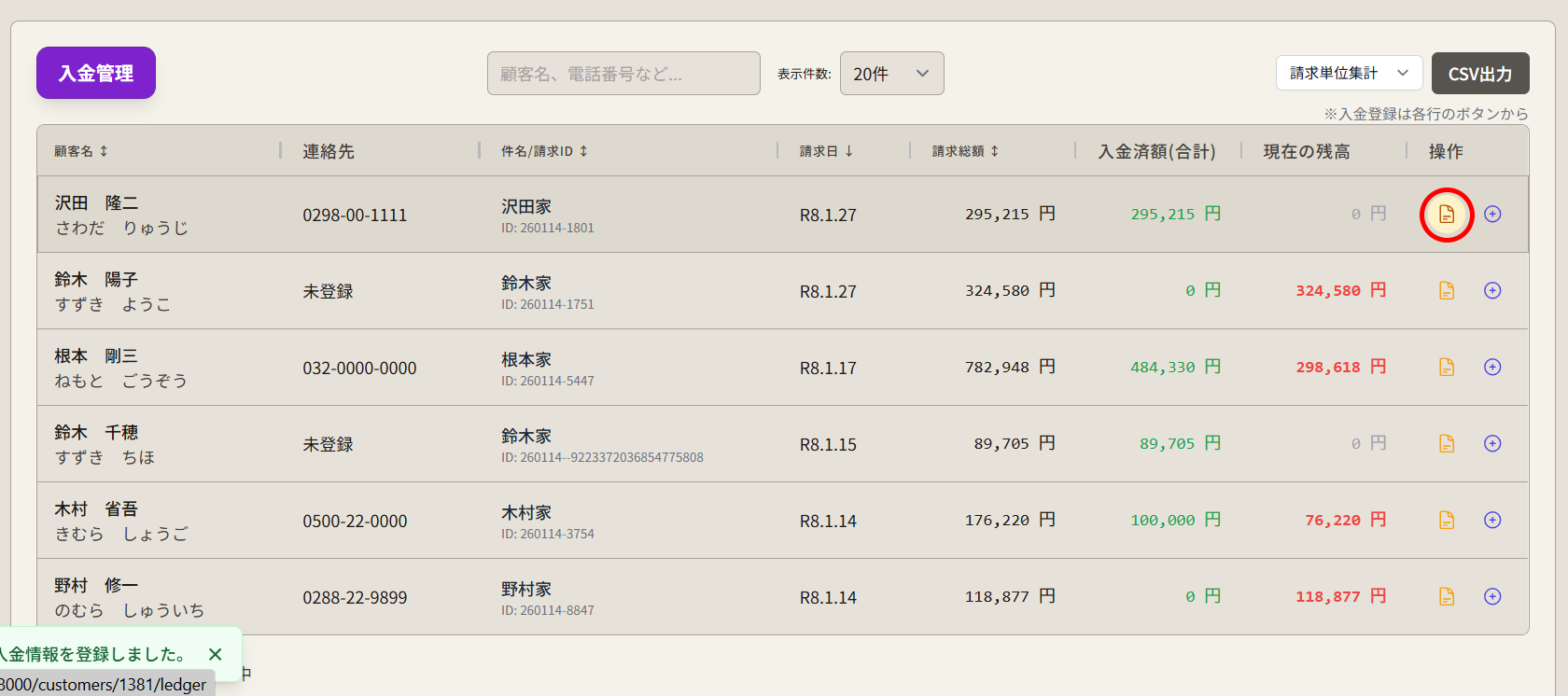The width and height of the screenshot is (1568, 696).
Task: Sort by 請求総額 column header
Action: (x=965, y=151)
